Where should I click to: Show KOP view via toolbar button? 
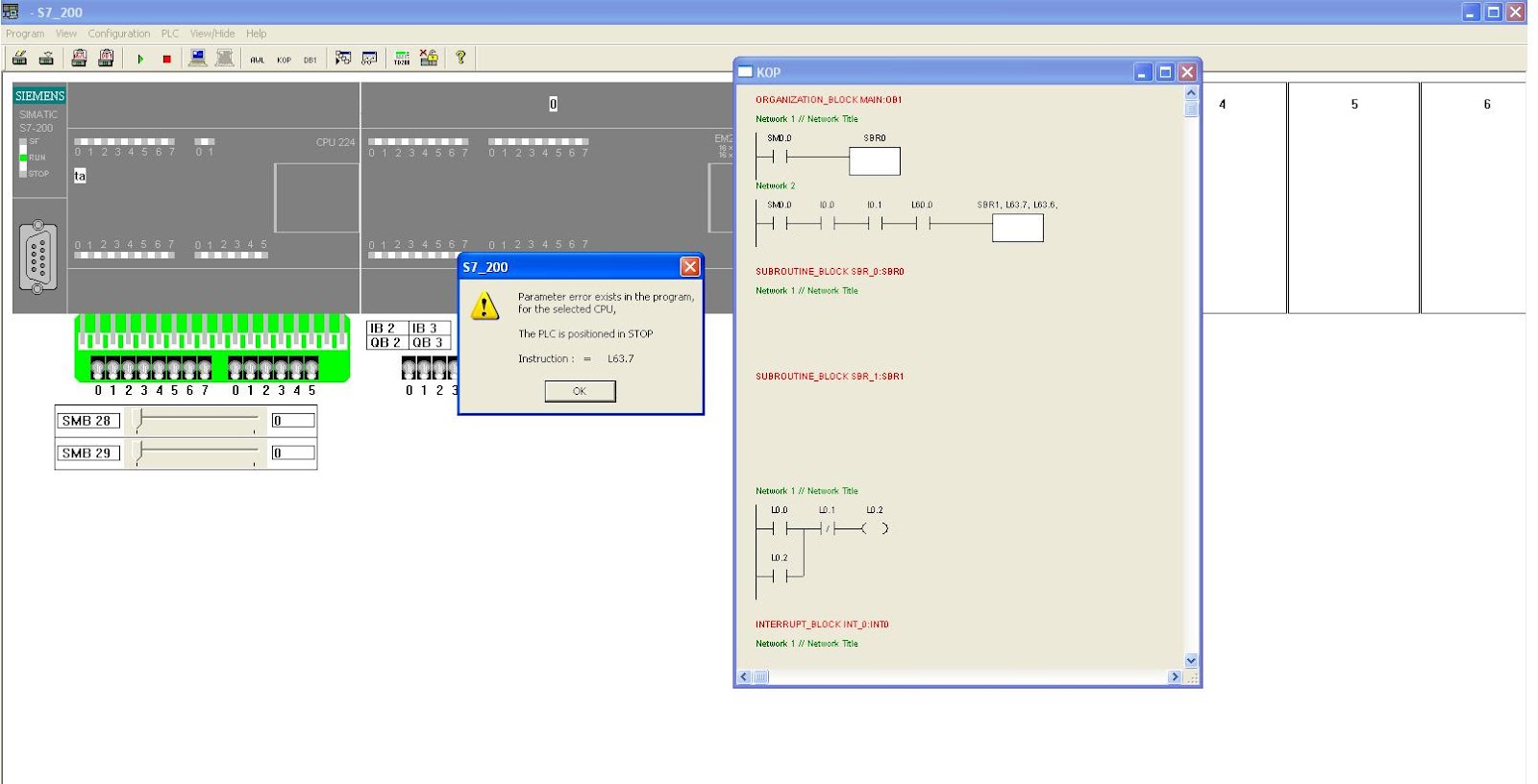[284, 60]
